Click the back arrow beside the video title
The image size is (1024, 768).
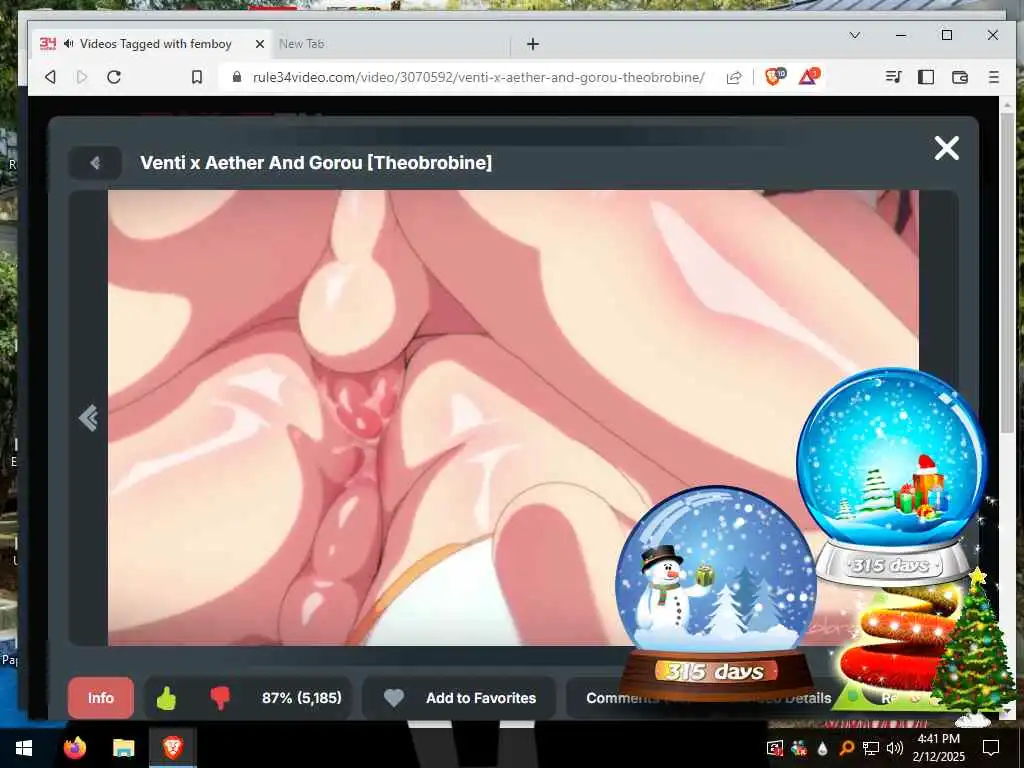pyautogui.click(x=95, y=163)
